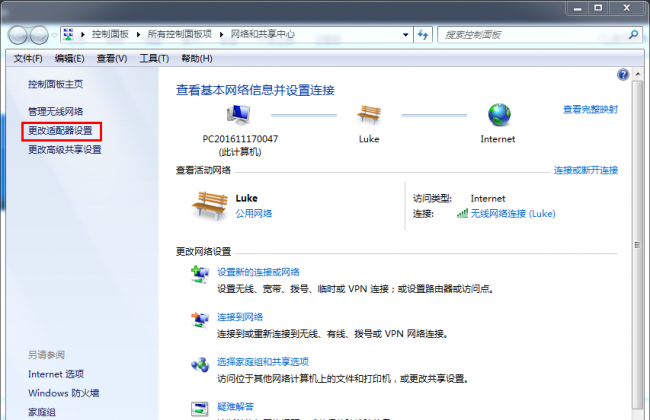Open the 编辑(E) menu
This screenshot has width=650, height=420.
[70, 58]
